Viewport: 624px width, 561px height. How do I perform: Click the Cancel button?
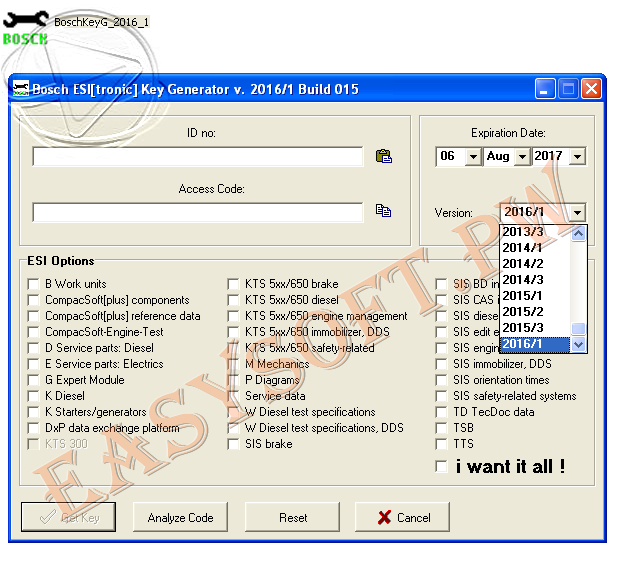(402, 517)
